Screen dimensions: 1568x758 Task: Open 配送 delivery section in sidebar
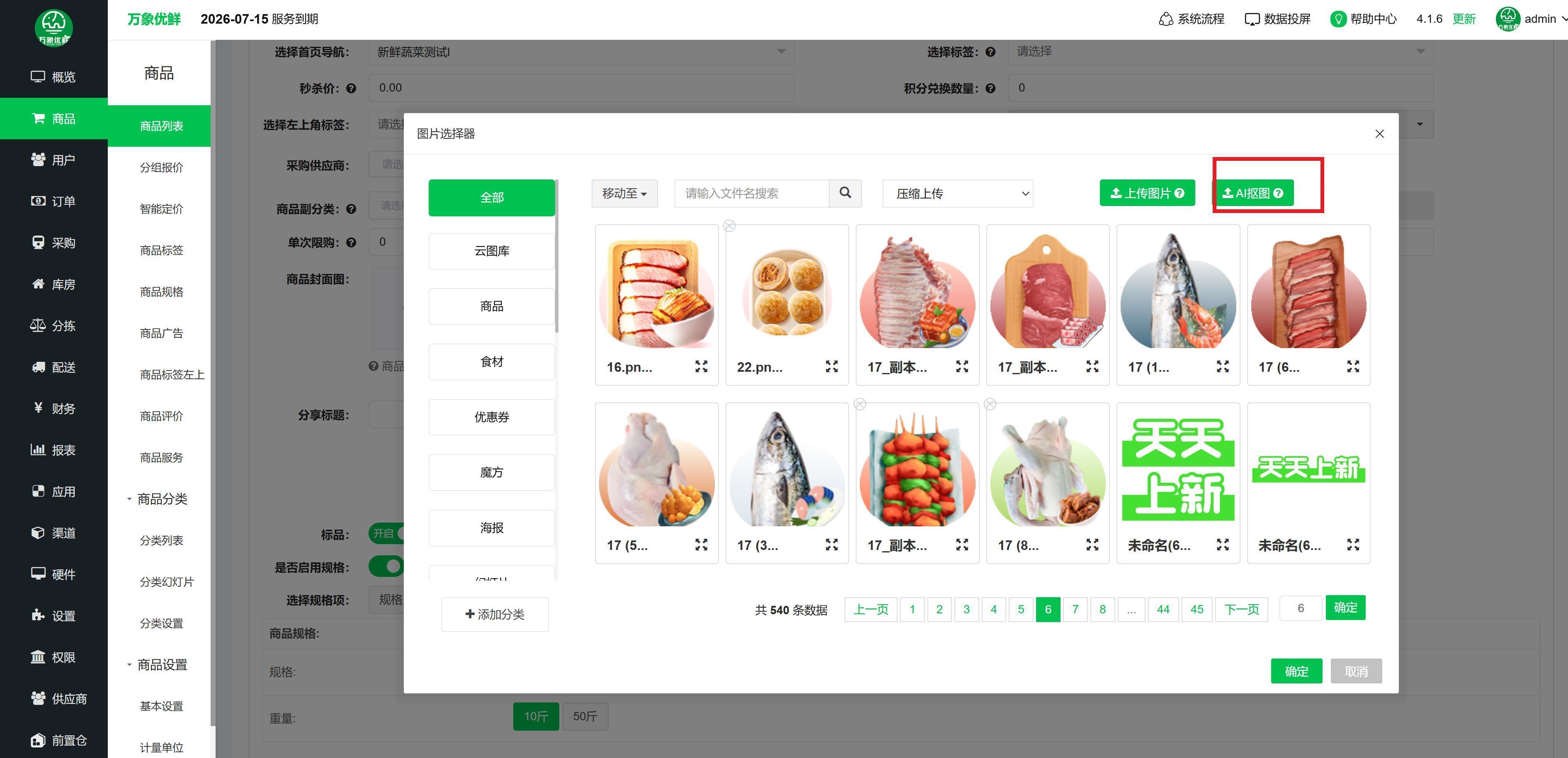(53, 367)
